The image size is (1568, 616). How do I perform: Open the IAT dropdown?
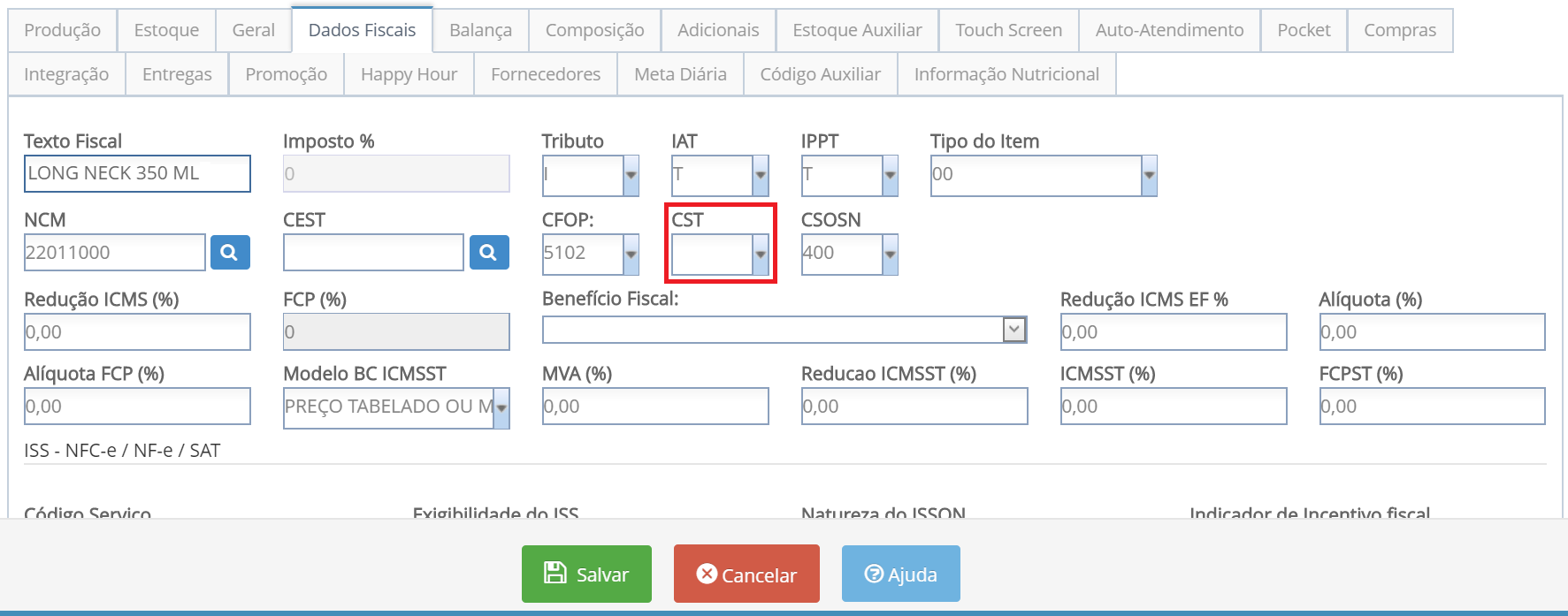tap(761, 175)
